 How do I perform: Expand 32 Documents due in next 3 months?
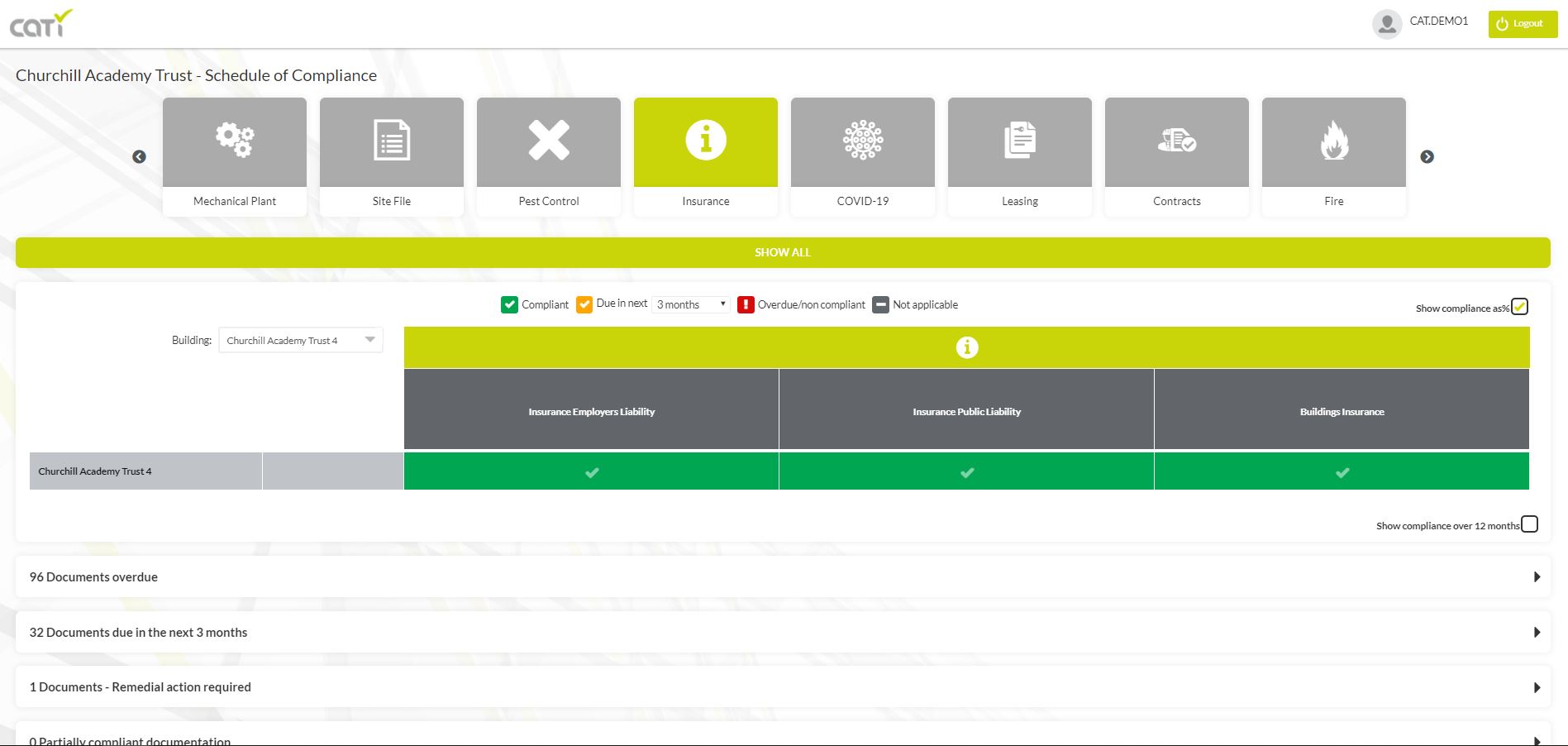tap(783, 632)
